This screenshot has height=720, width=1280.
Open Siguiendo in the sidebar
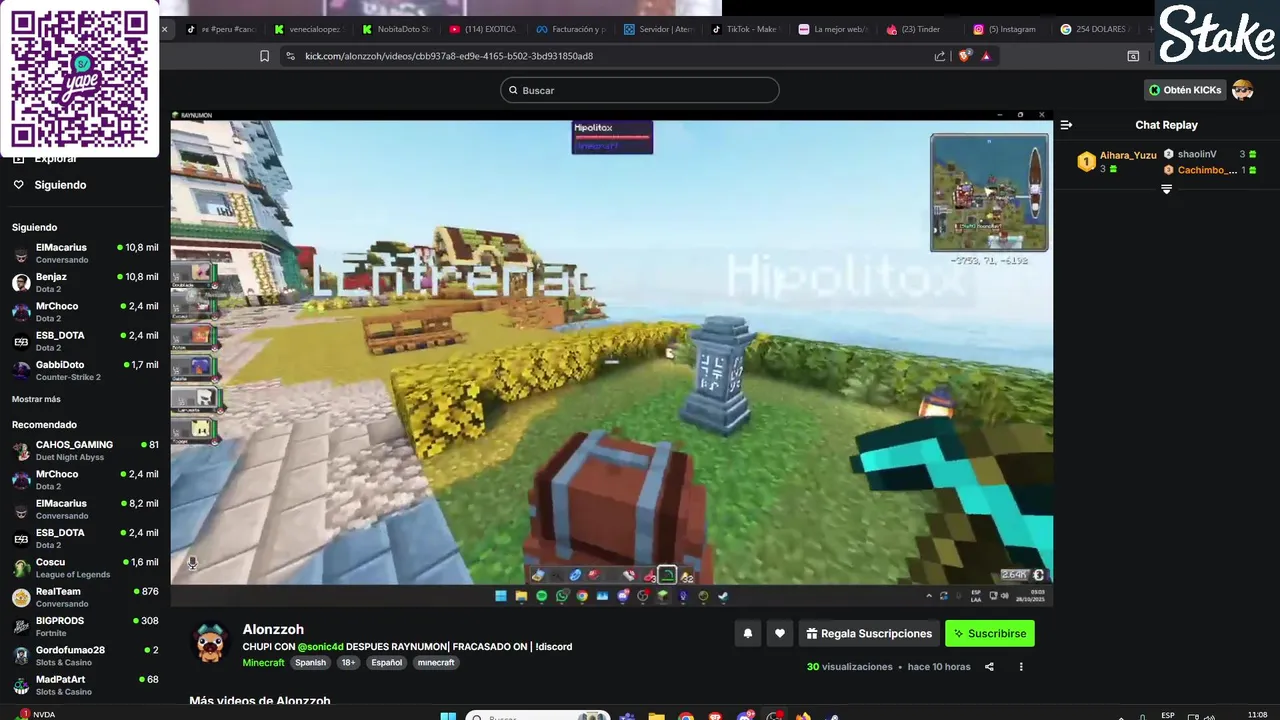point(60,185)
